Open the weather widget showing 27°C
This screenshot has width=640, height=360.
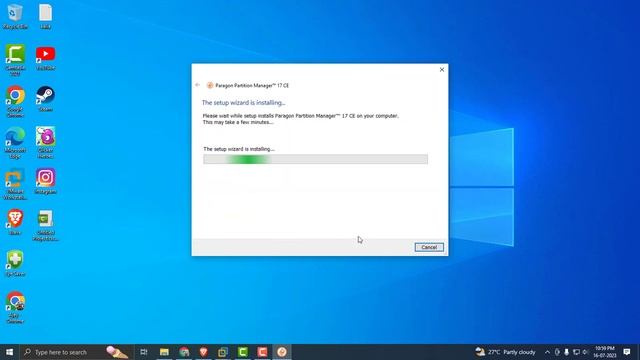505,352
